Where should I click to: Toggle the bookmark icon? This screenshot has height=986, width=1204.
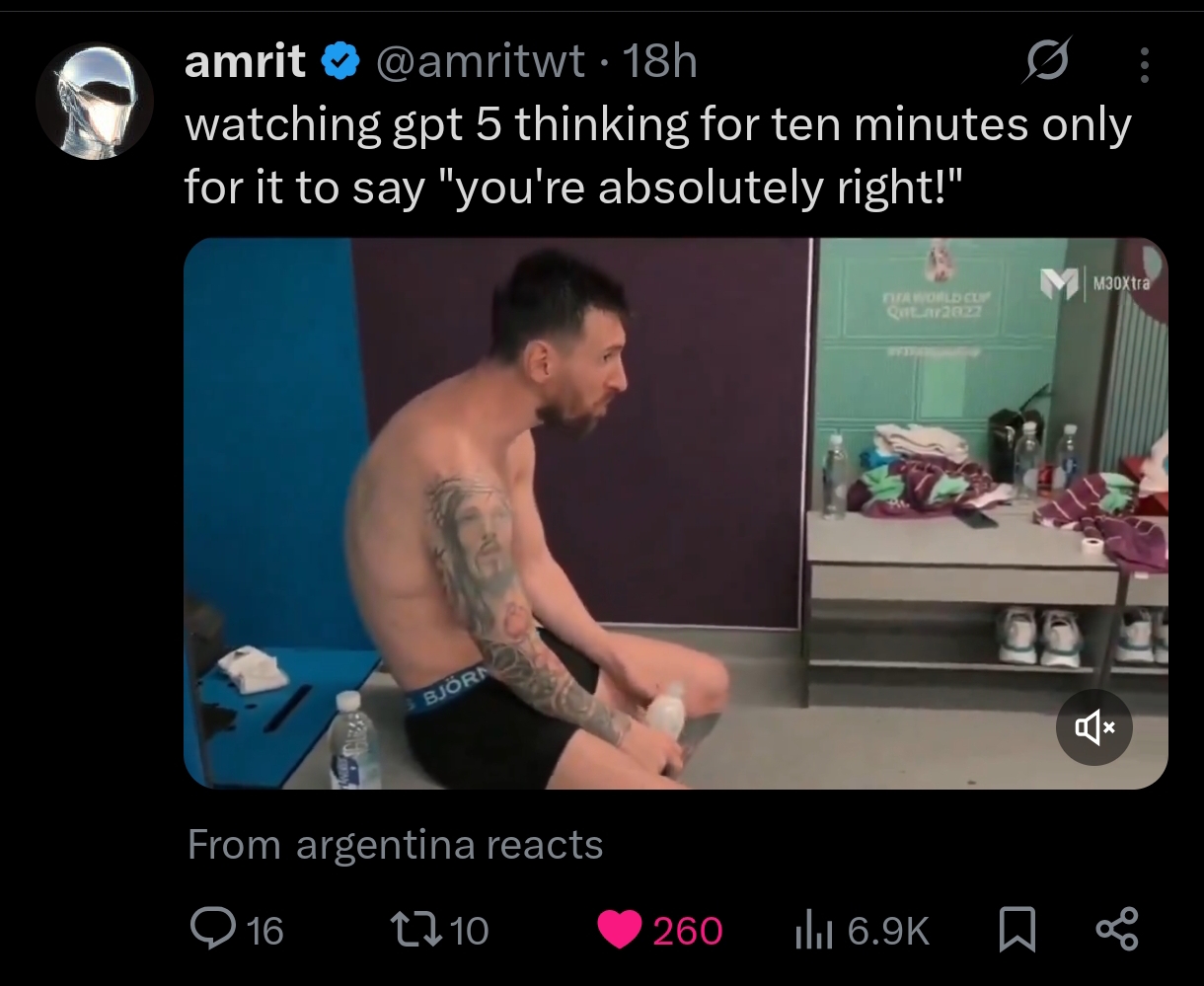1015,930
